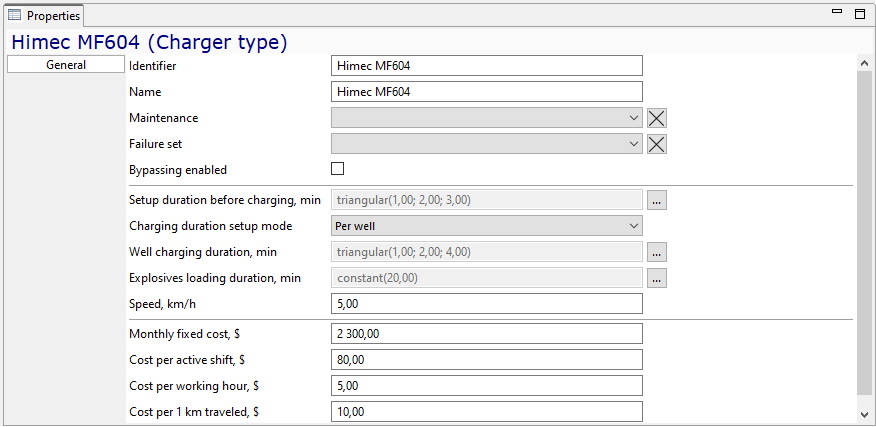This screenshot has height=427, width=876.
Task: Click the Failure set label
Action: pyautogui.click(x=155, y=144)
